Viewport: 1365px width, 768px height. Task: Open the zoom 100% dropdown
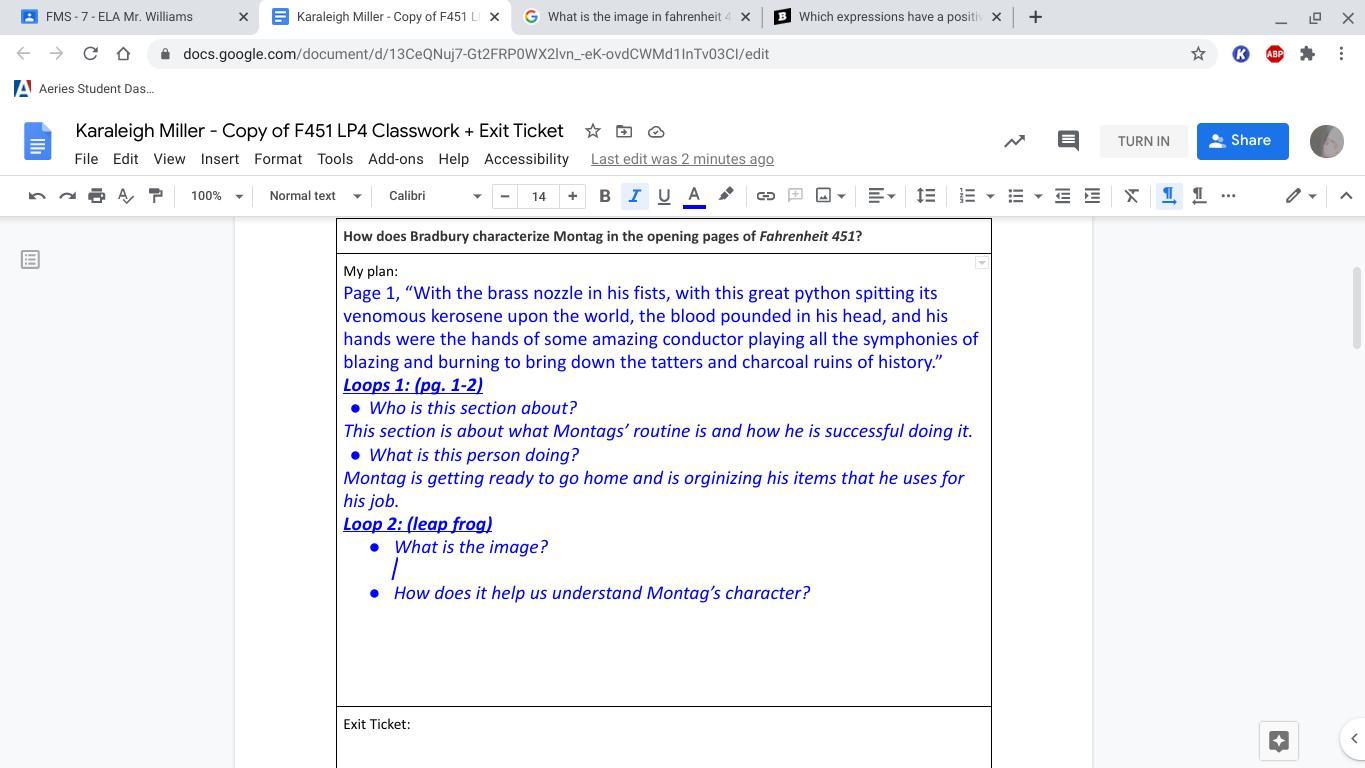tap(216, 196)
